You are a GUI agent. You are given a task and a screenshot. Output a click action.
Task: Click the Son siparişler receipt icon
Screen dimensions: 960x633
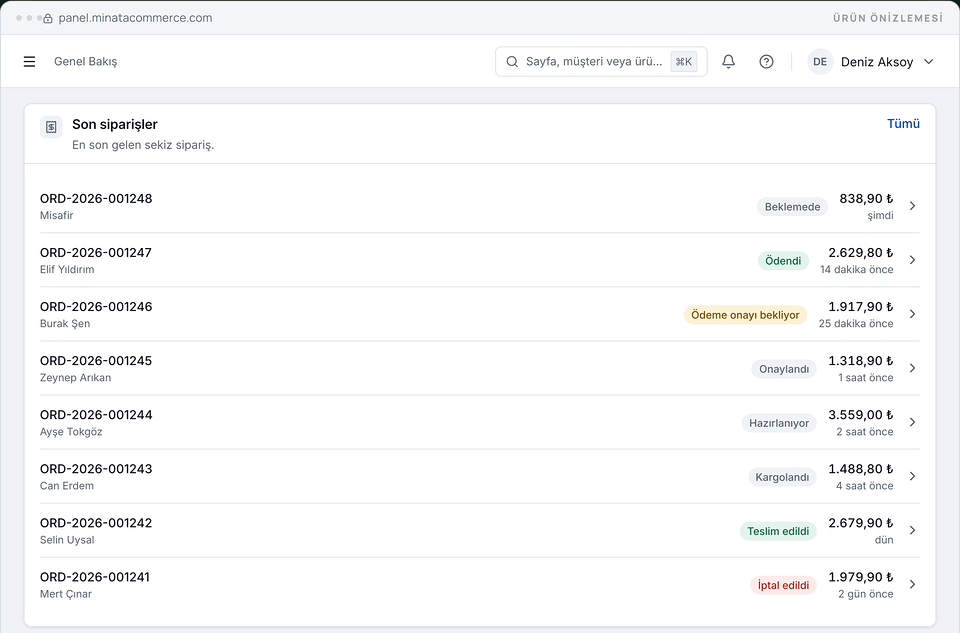tap(51, 127)
